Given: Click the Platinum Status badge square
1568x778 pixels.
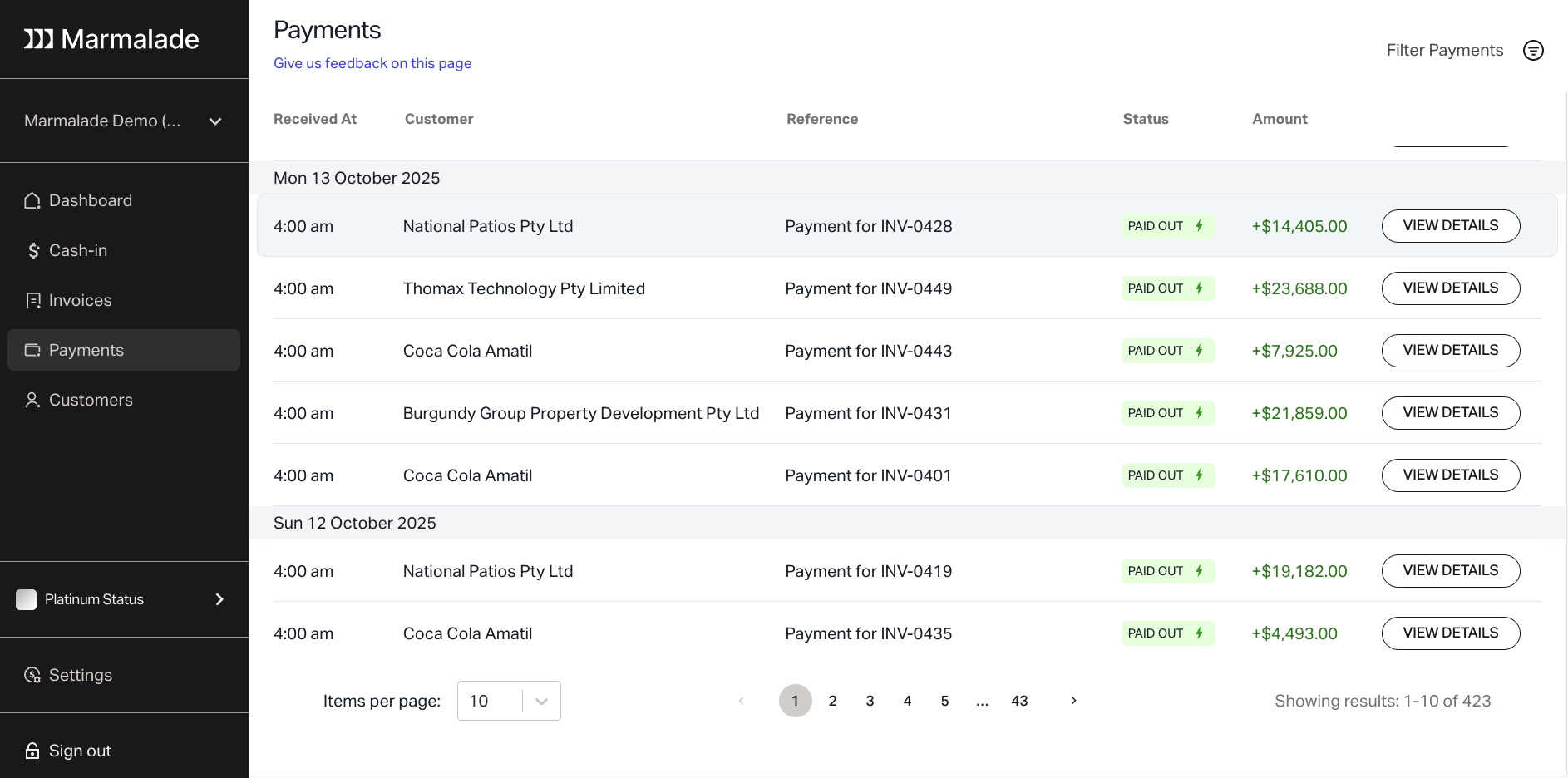Looking at the screenshot, I should 27,599.
